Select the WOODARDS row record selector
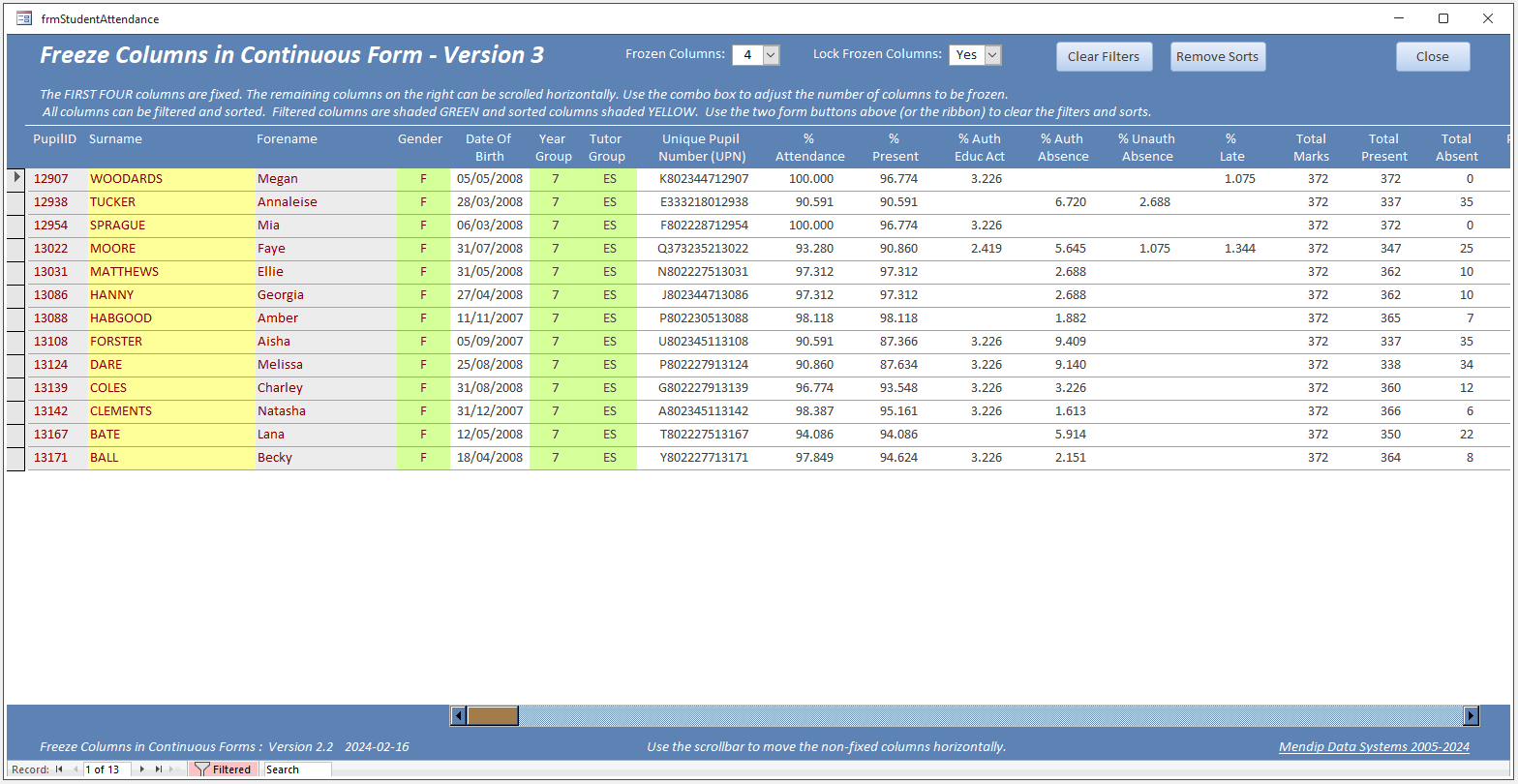This screenshot has height=784, width=1518. tap(15, 178)
